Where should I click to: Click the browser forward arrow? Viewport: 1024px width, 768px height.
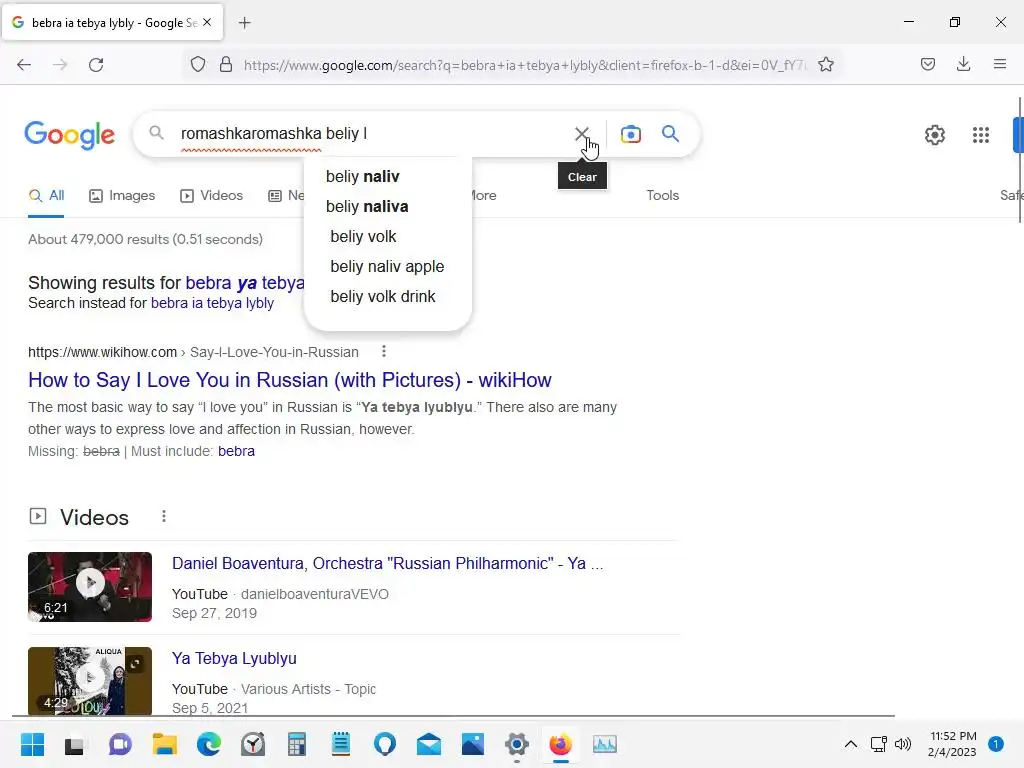(60, 65)
